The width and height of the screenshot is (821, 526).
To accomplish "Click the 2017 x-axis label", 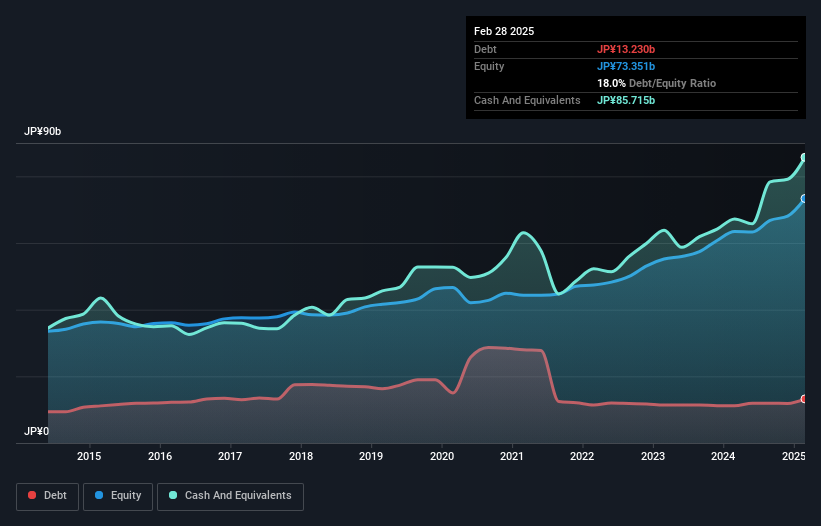I will tap(230, 456).
